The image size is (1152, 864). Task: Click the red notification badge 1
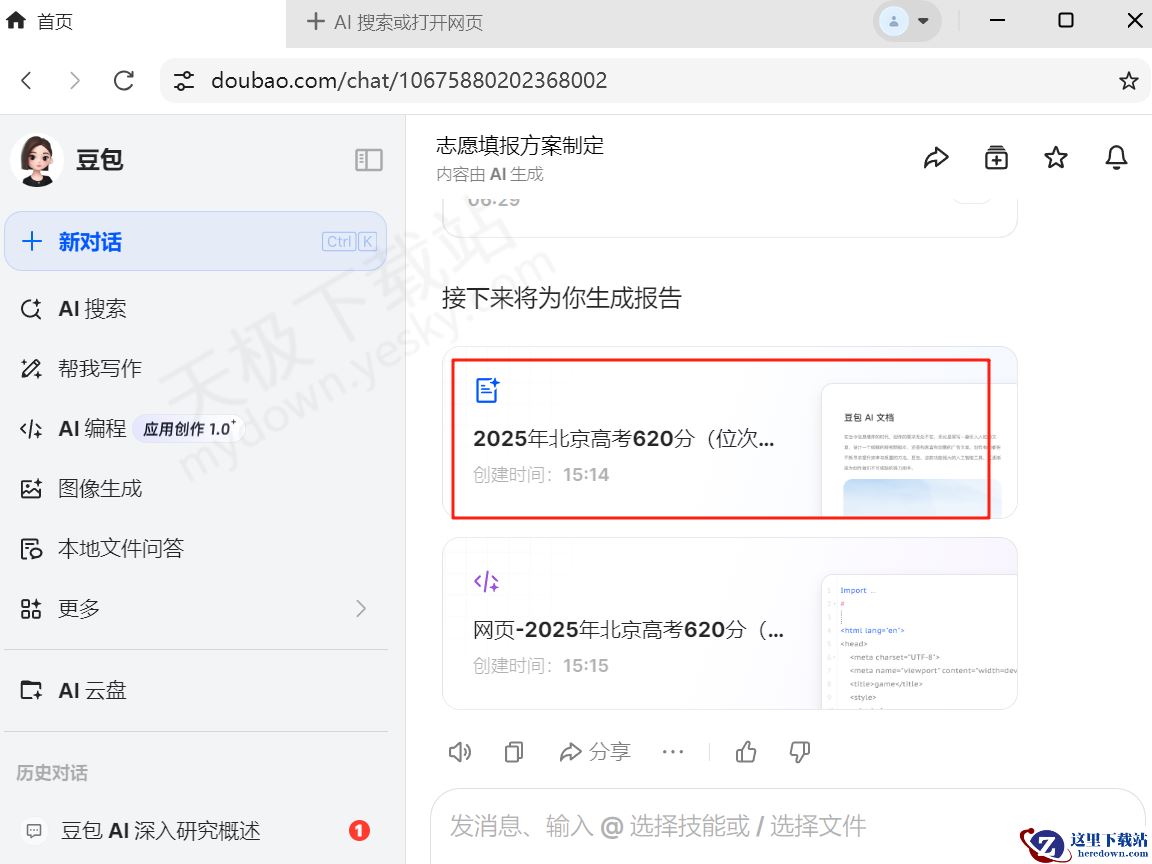click(359, 830)
